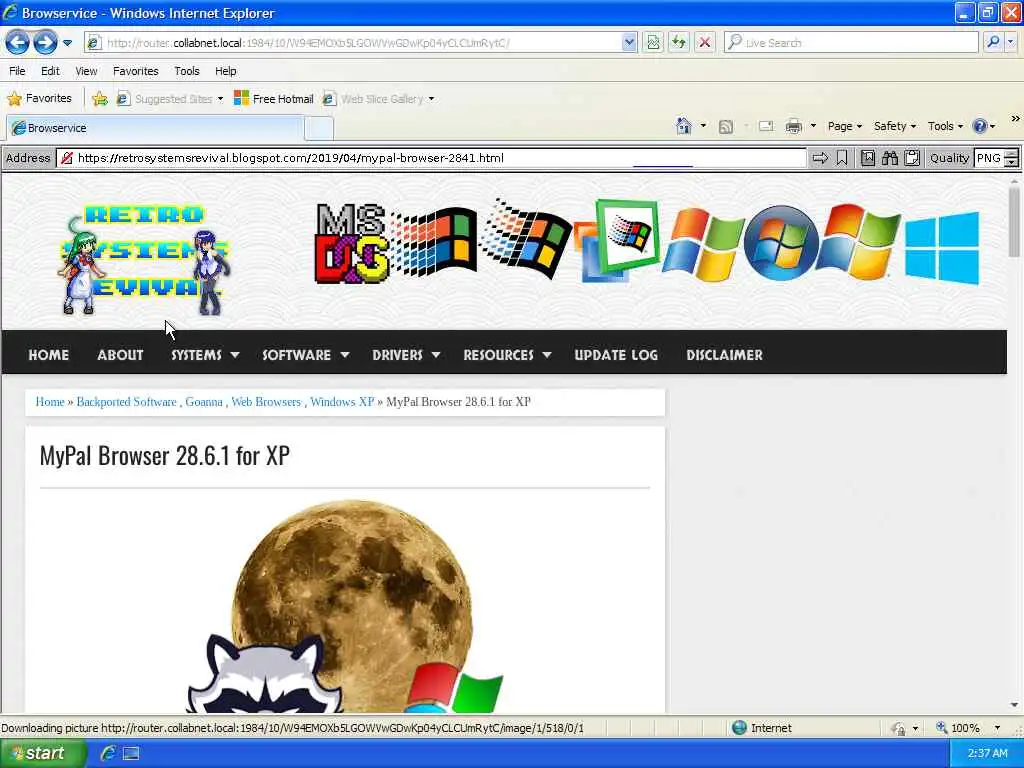Click the IE Forward button
This screenshot has height=768, width=1024.
click(x=45, y=43)
